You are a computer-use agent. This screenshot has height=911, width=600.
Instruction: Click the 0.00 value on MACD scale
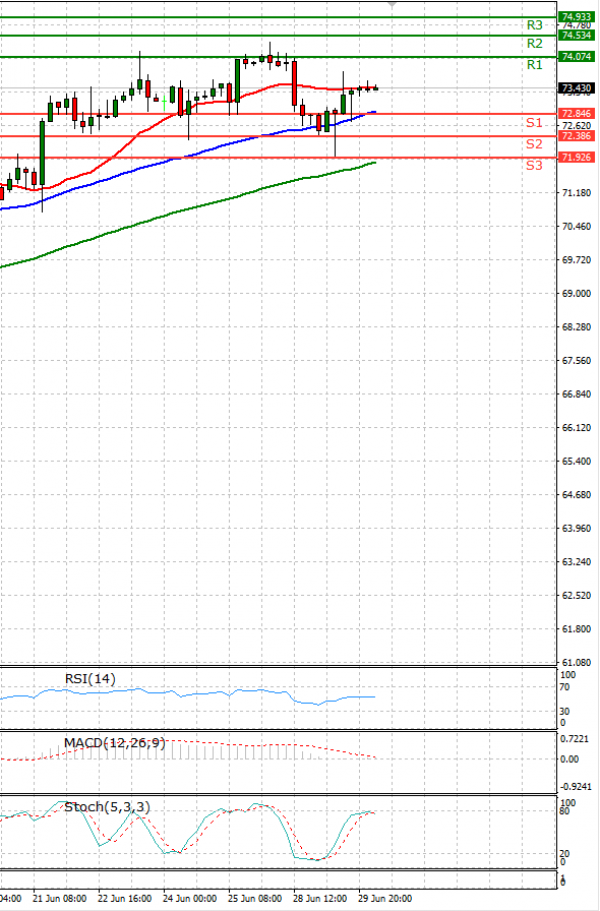point(570,759)
